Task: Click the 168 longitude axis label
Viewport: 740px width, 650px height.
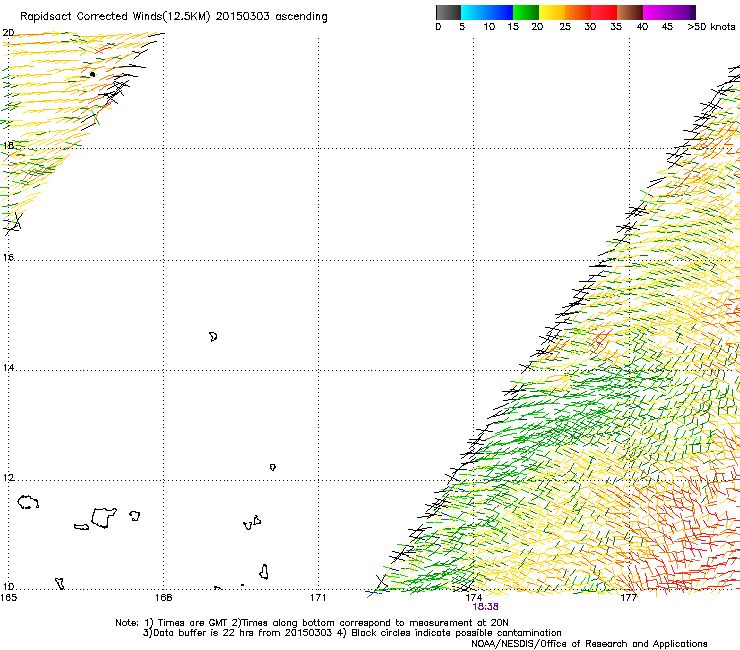Action: click(163, 598)
